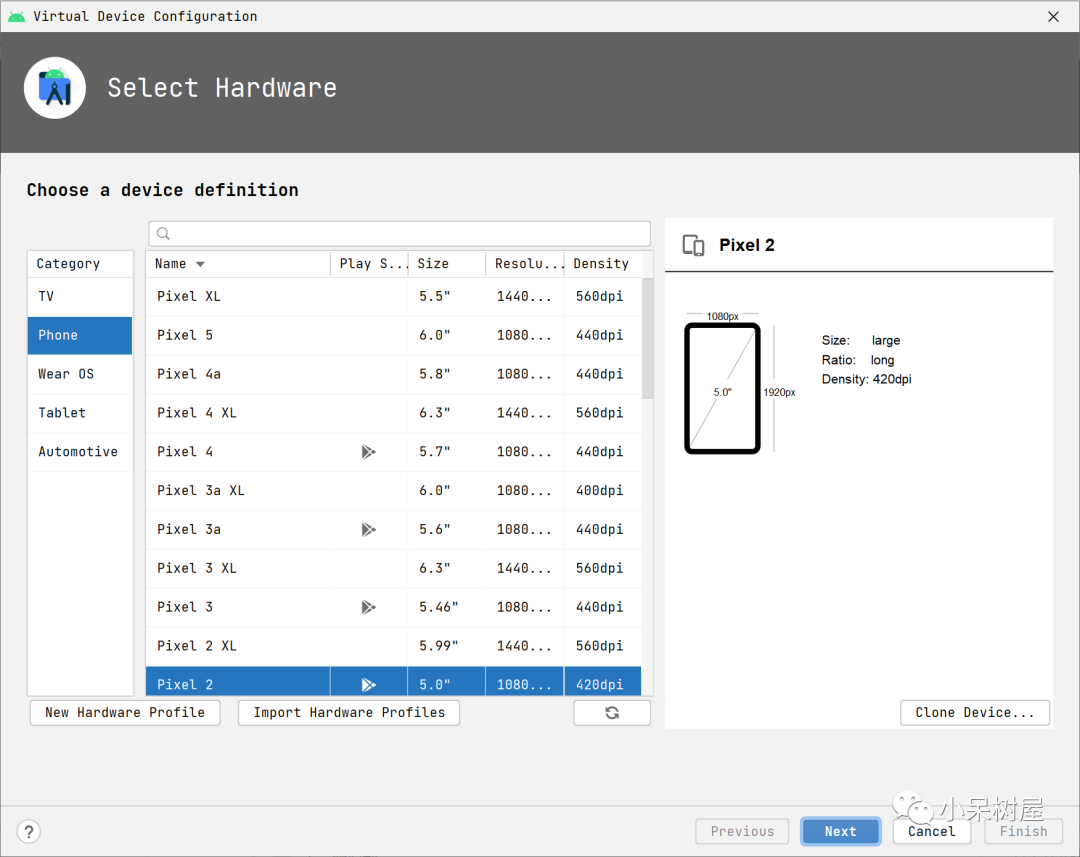
Task: Select the Pixel 3 XL device row
Action: coord(393,568)
